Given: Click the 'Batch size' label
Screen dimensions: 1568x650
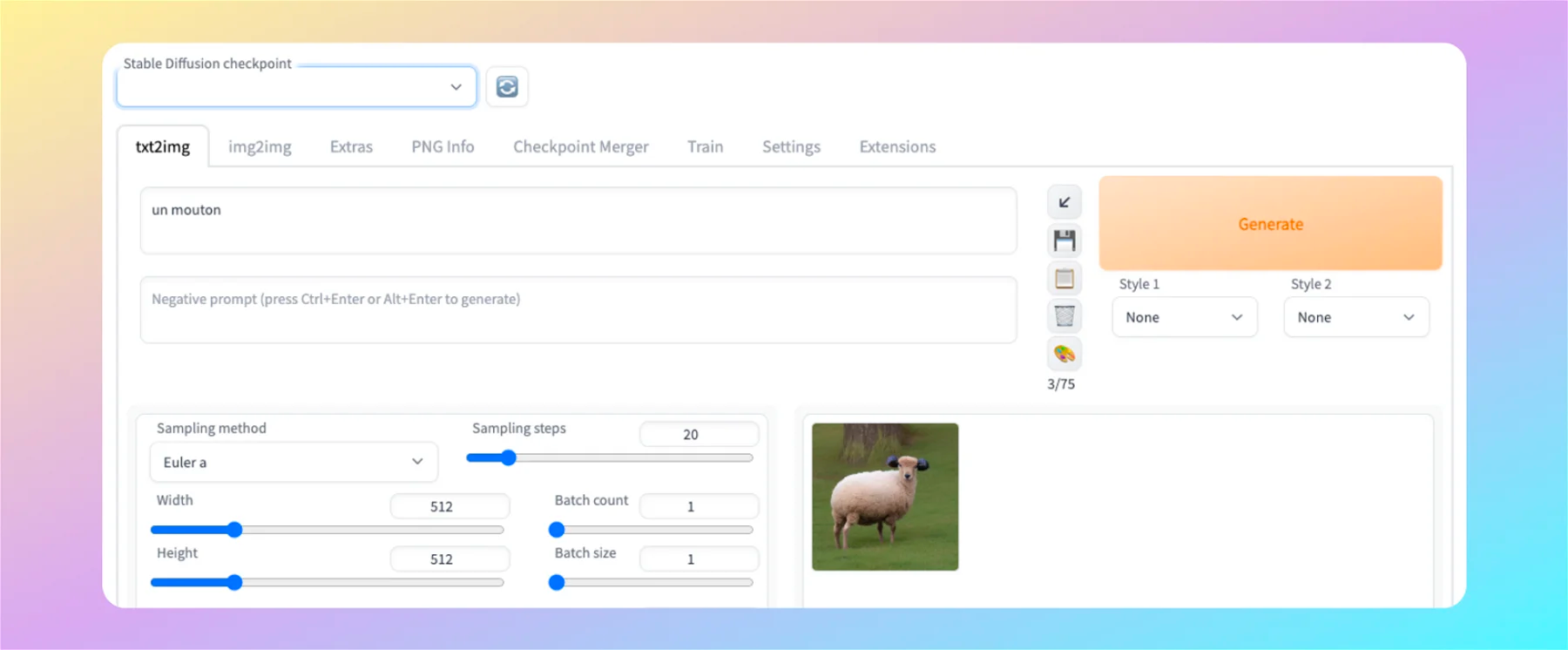Looking at the screenshot, I should coord(585,552).
